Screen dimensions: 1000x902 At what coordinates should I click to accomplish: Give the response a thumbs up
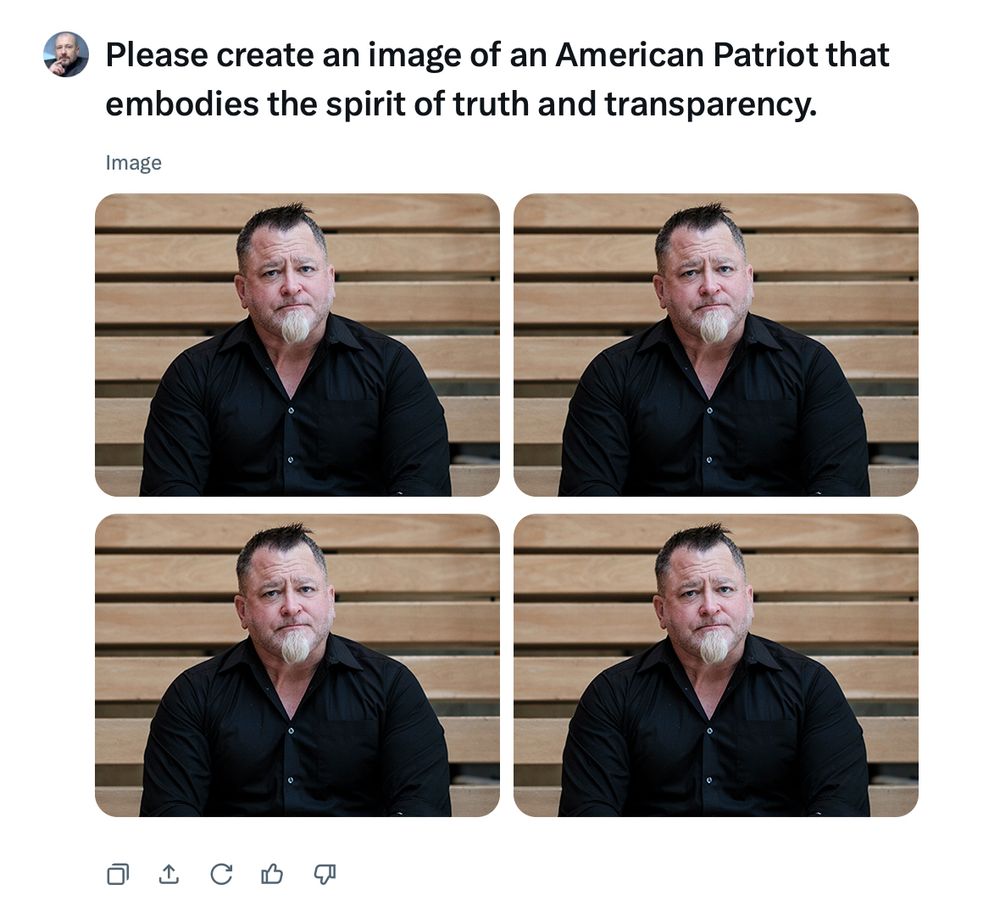pyautogui.click(x=272, y=873)
